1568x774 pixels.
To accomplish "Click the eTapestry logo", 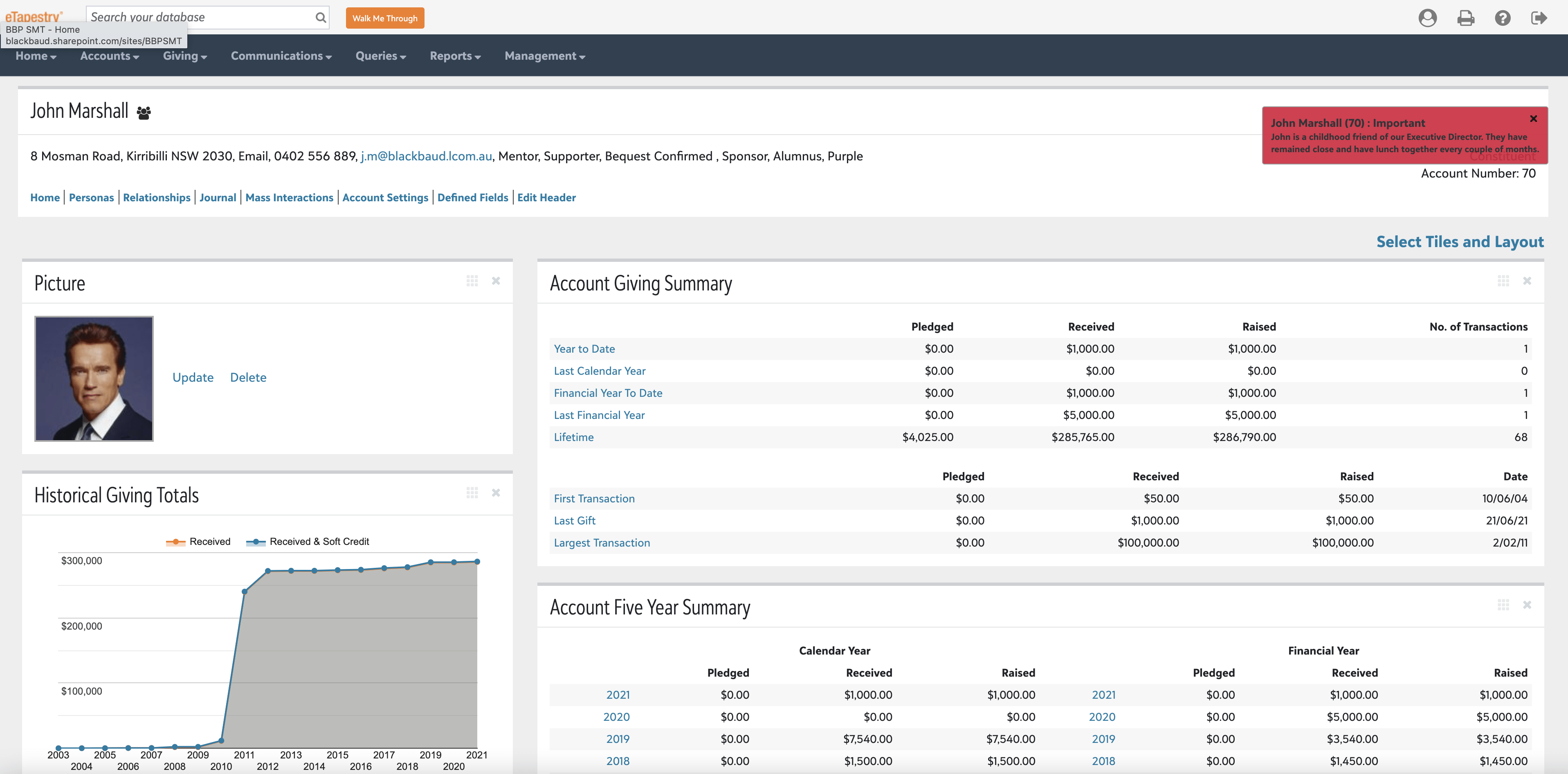I will 34,16.
